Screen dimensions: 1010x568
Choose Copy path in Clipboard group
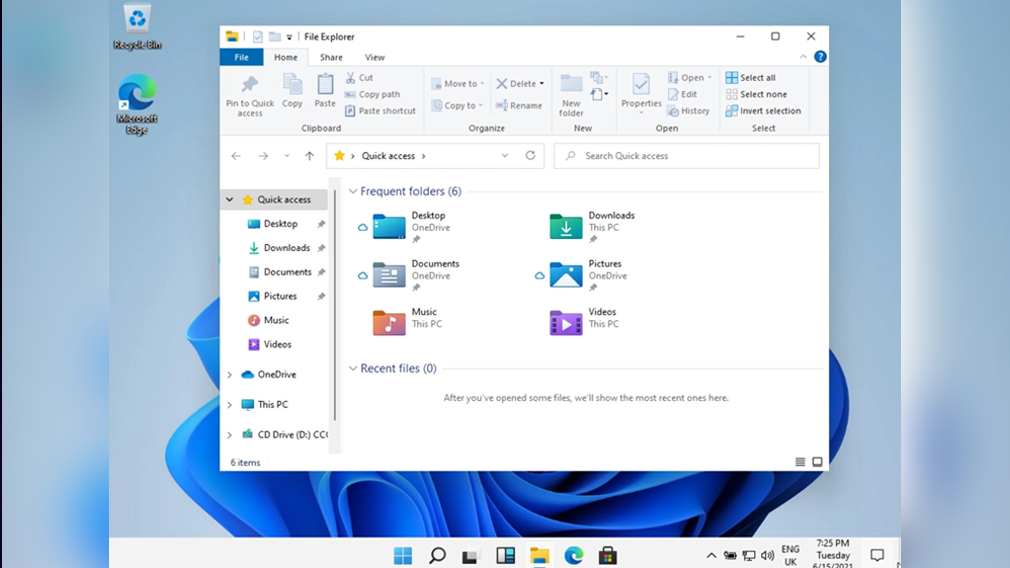point(373,95)
